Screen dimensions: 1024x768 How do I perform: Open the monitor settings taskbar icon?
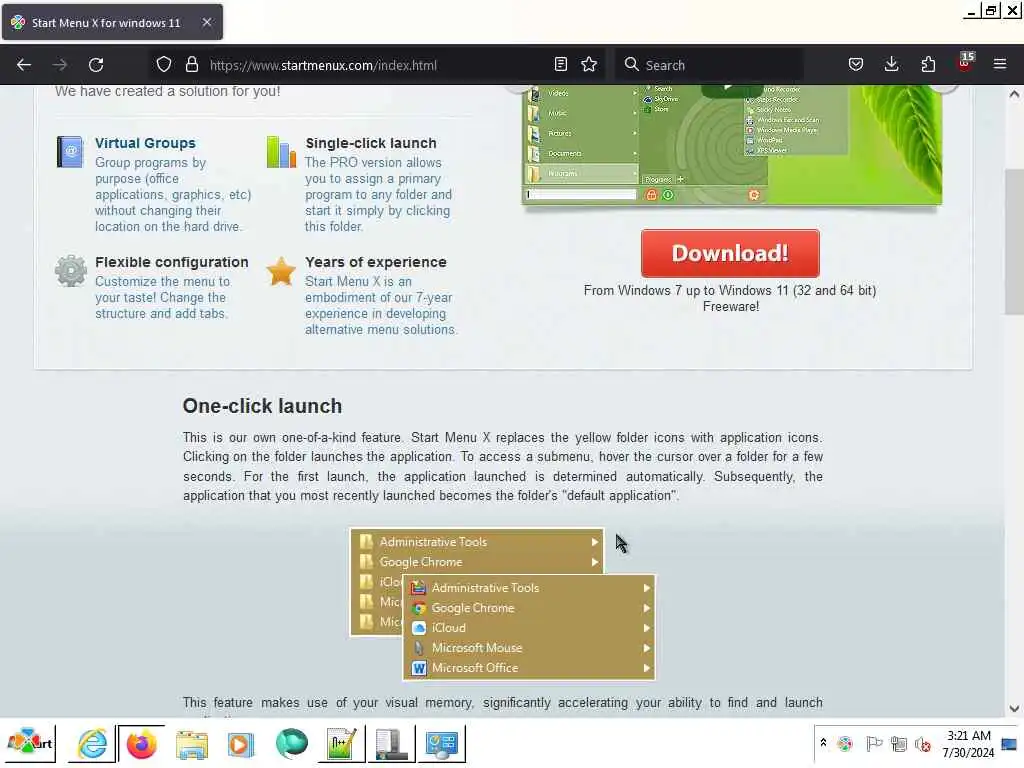tap(441, 744)
